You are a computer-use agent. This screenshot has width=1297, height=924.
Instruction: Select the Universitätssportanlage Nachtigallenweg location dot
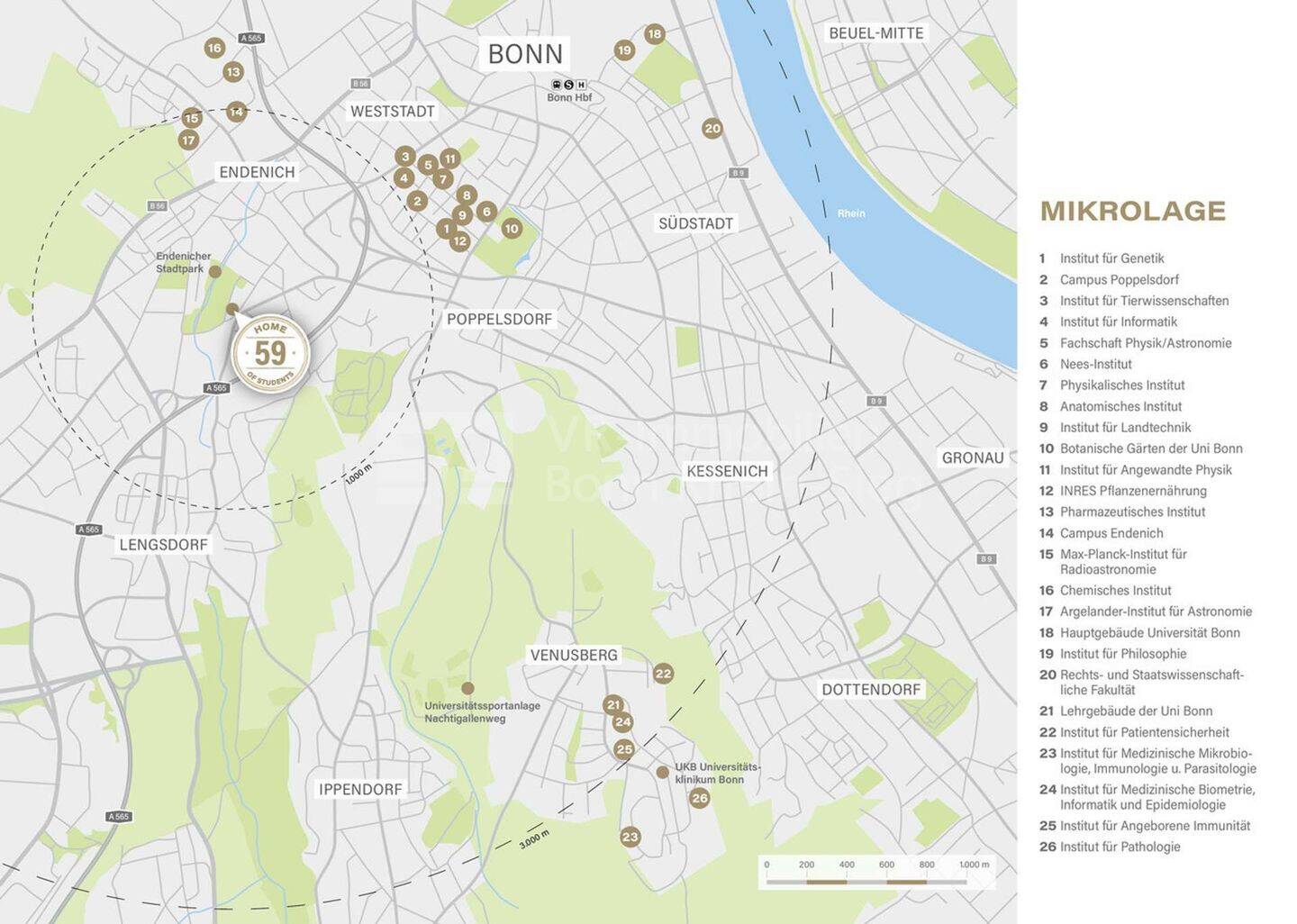467,688
